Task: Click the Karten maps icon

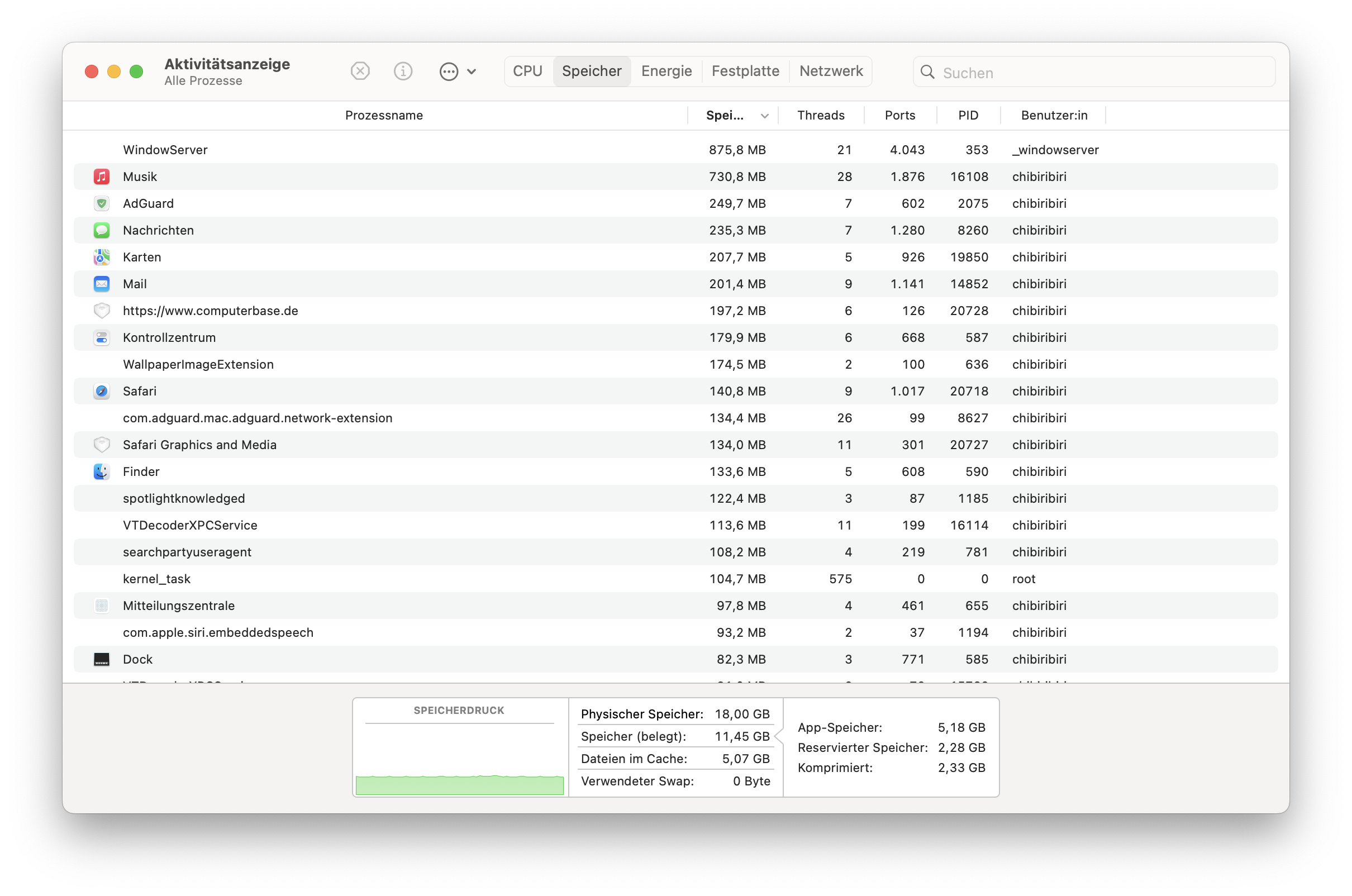Action: click(102, 257)
